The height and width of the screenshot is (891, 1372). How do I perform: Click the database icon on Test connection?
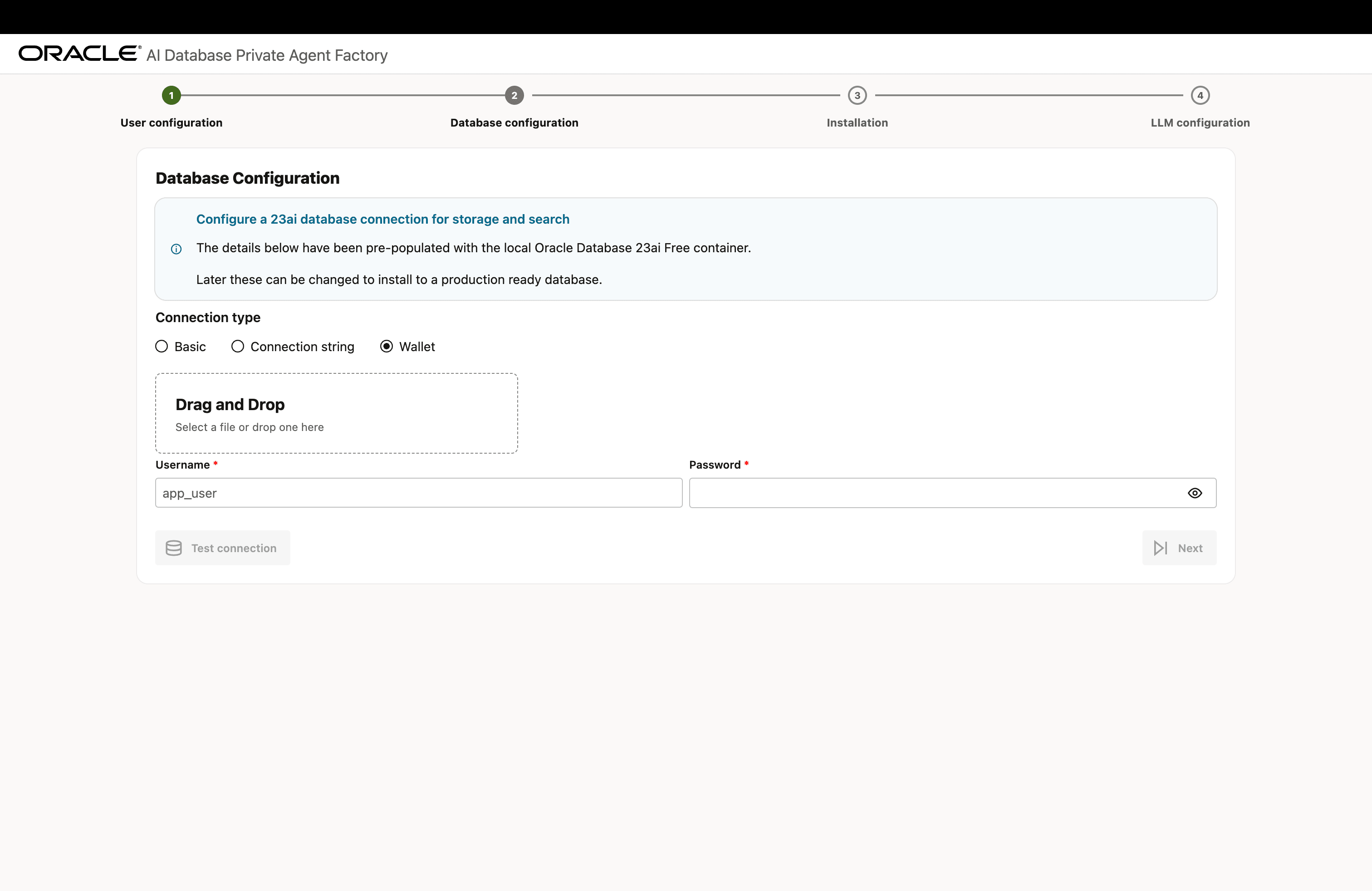click(x=173, y=548)
